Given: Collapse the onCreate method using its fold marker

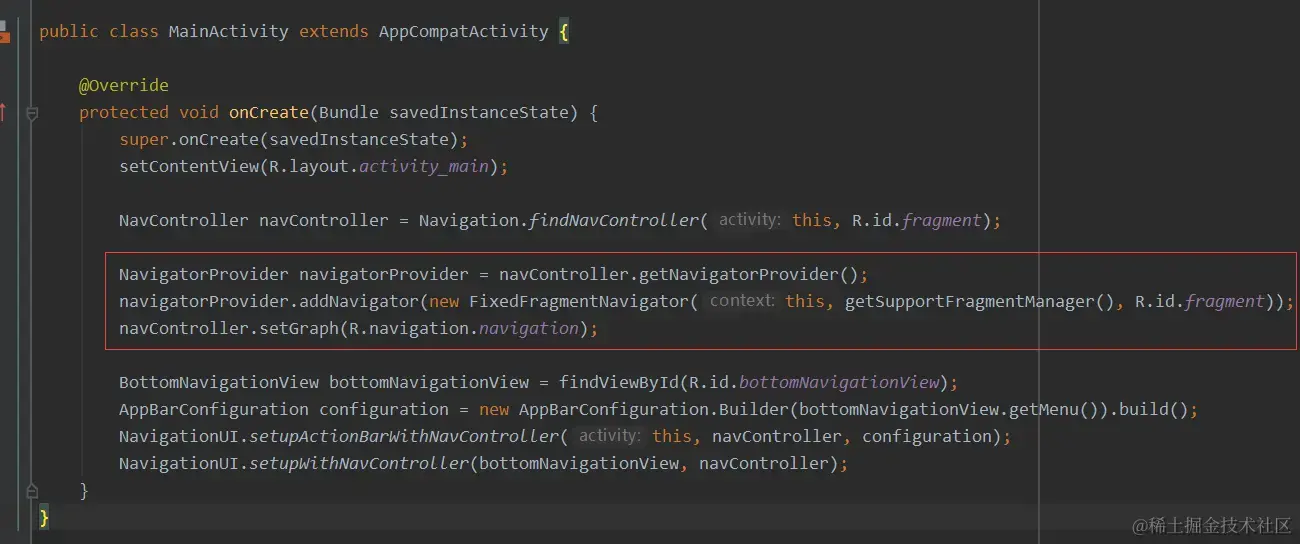Looking at the screenshot, I should [32, 114].
